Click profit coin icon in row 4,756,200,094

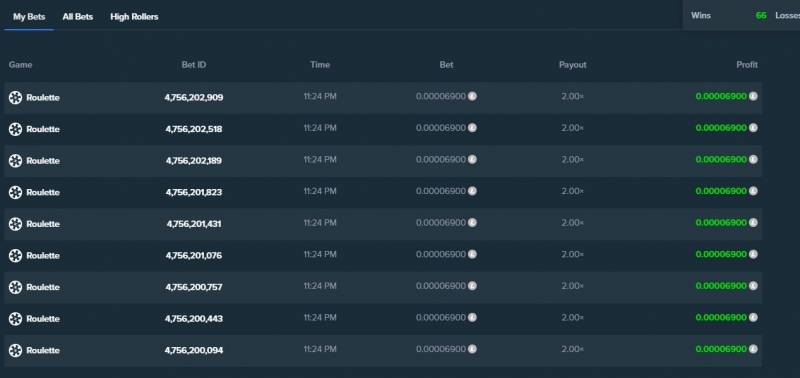pyautogui.click(x=753, y=349)
